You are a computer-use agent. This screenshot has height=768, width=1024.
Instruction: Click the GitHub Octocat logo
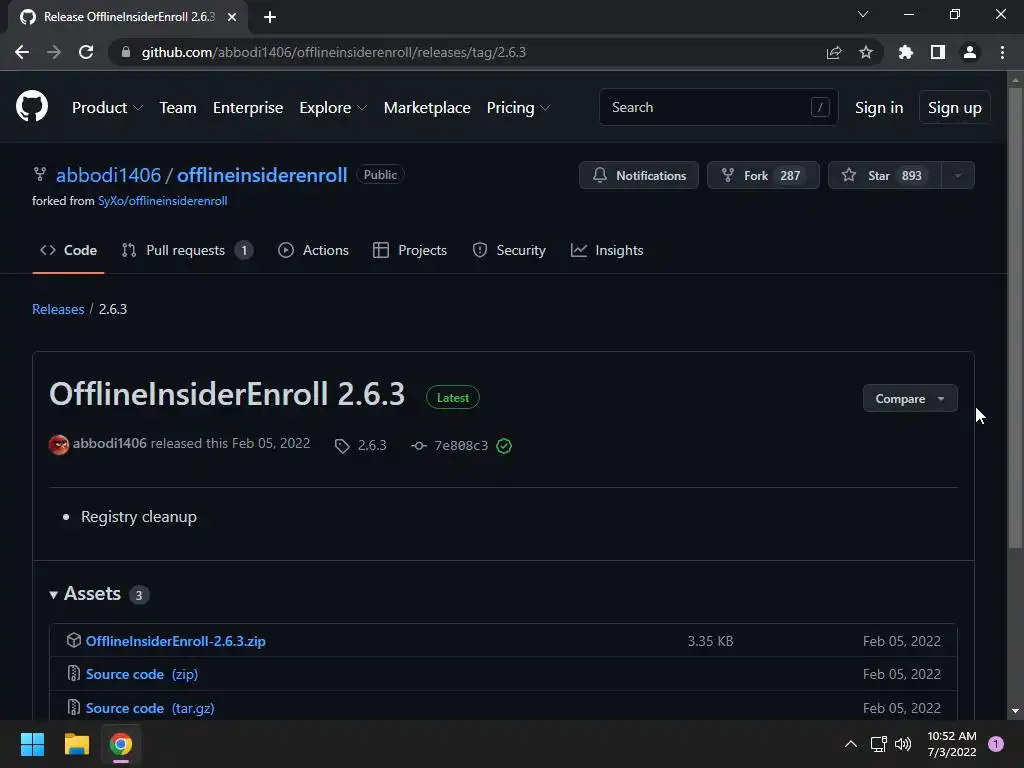31,107
